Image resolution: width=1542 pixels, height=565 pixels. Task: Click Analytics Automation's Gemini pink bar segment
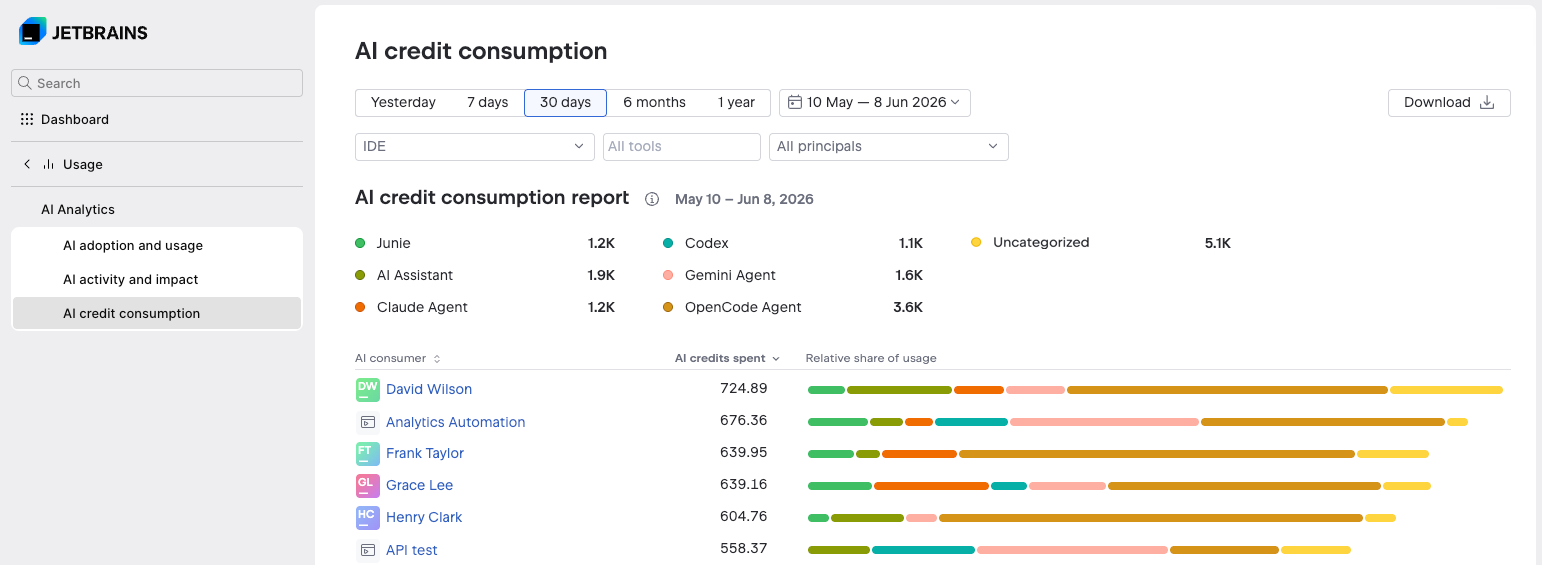tap(1104, 422)
